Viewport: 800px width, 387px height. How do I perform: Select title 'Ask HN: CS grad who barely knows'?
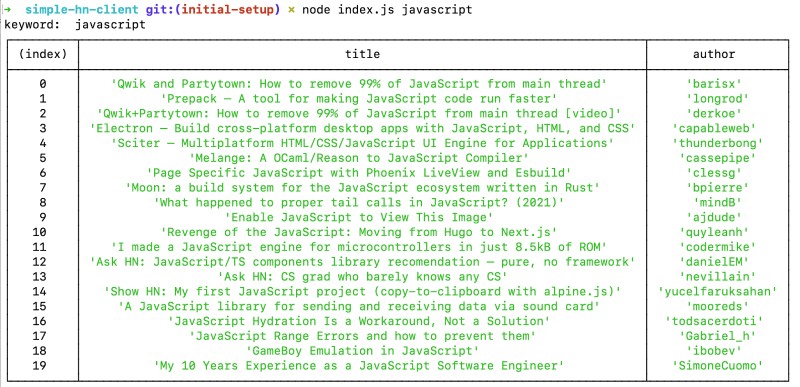click(x=362, y=276)
